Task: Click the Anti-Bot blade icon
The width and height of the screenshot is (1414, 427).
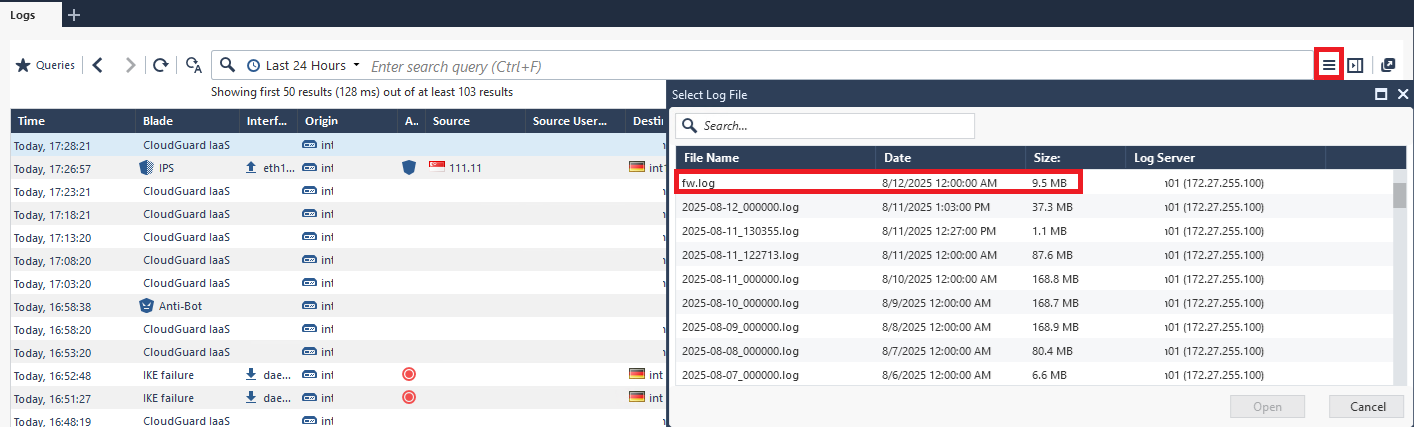Action: click(x=145, y=306)
